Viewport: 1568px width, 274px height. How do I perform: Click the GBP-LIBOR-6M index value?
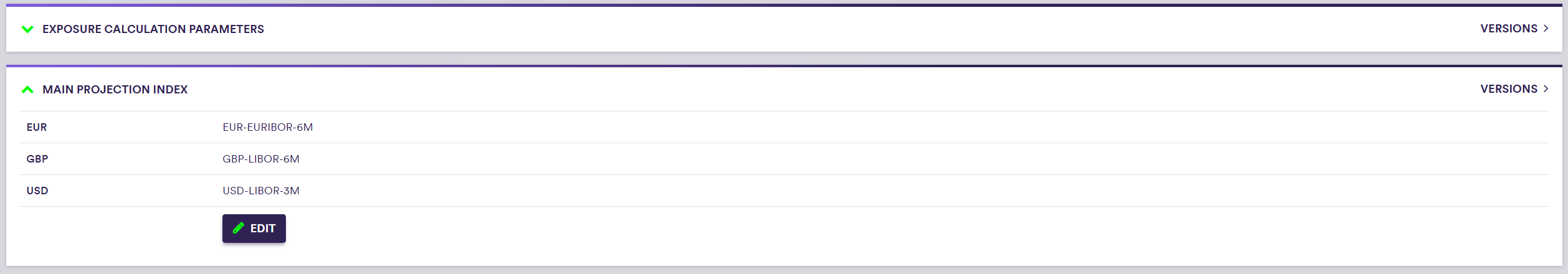[x=261, y=159]
